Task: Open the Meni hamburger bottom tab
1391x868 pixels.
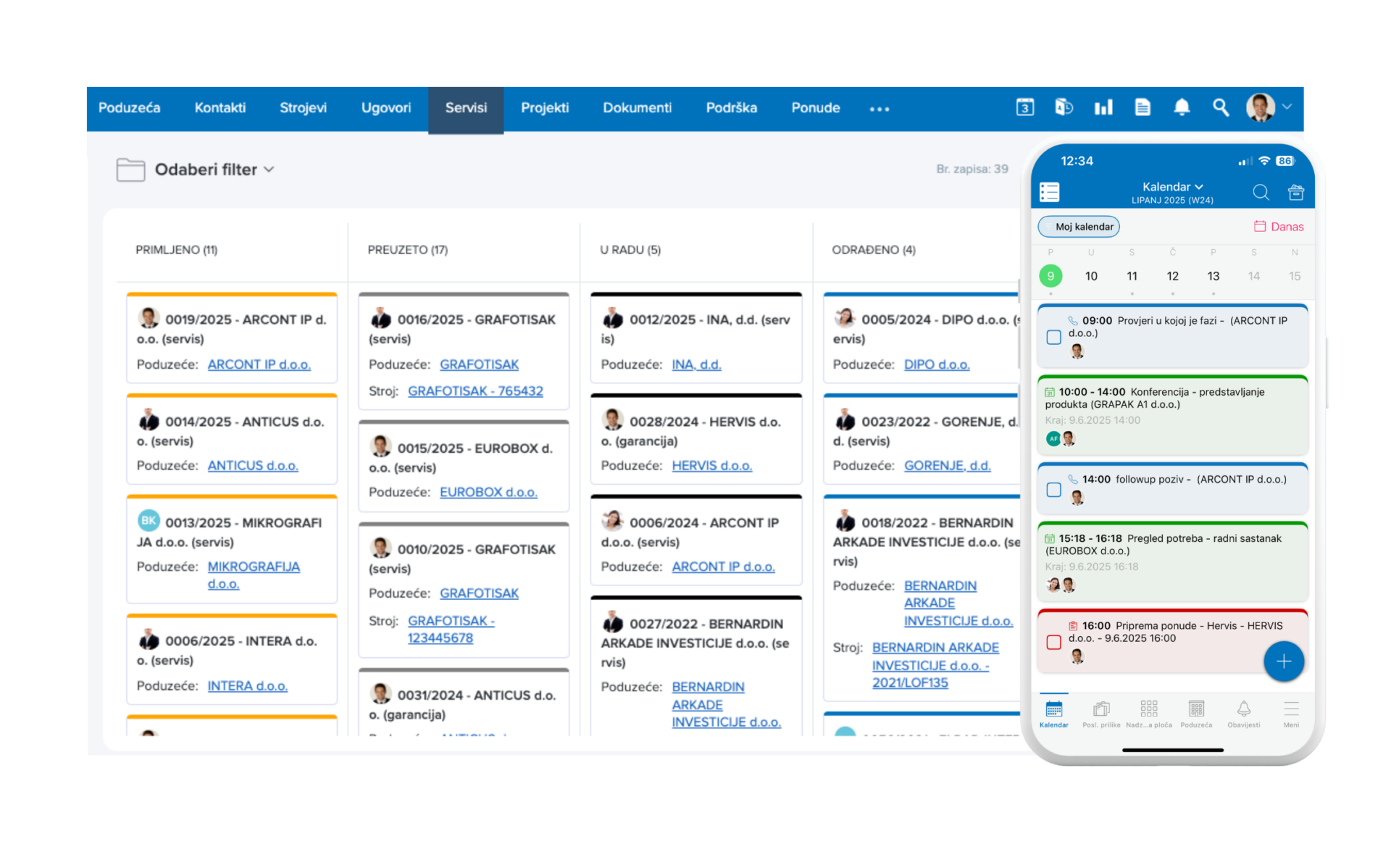Action: click(x=1291, y=714)
